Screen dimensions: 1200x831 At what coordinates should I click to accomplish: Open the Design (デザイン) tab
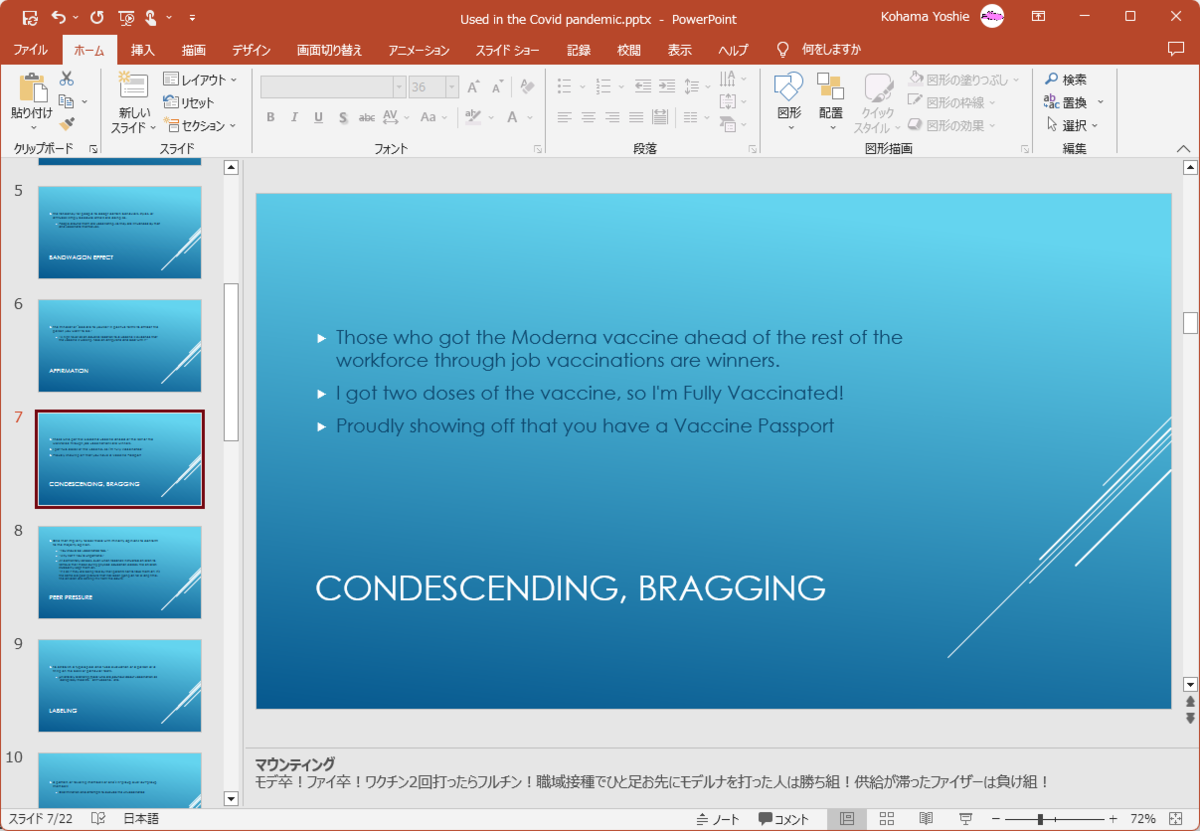[252, 50]
